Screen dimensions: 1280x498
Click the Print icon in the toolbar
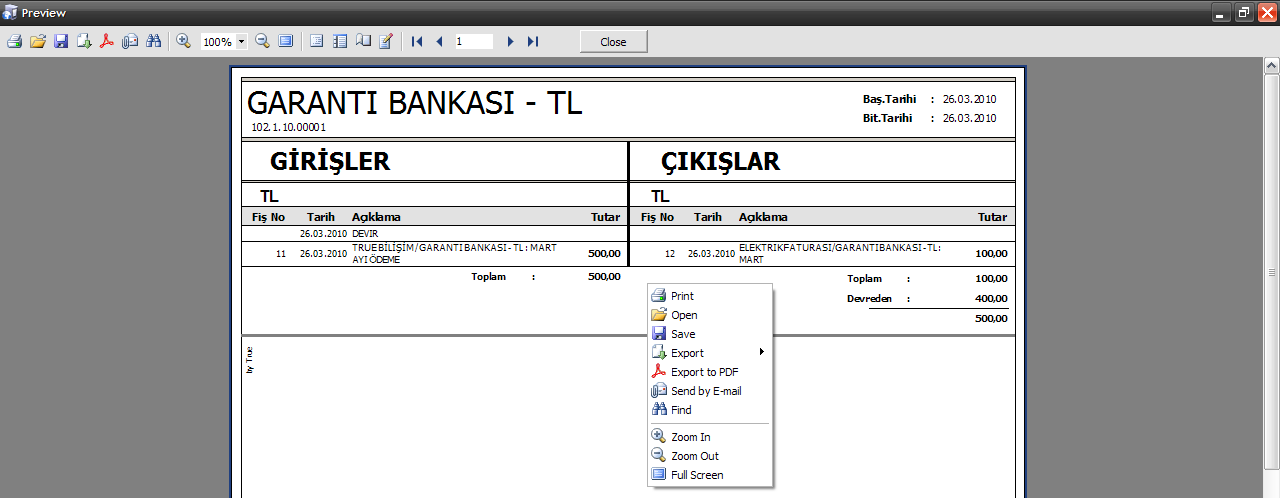[14, 41]
